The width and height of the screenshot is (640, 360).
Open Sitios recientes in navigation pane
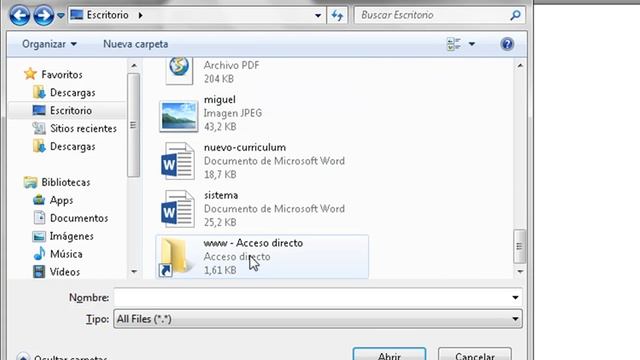click(83, 129)
